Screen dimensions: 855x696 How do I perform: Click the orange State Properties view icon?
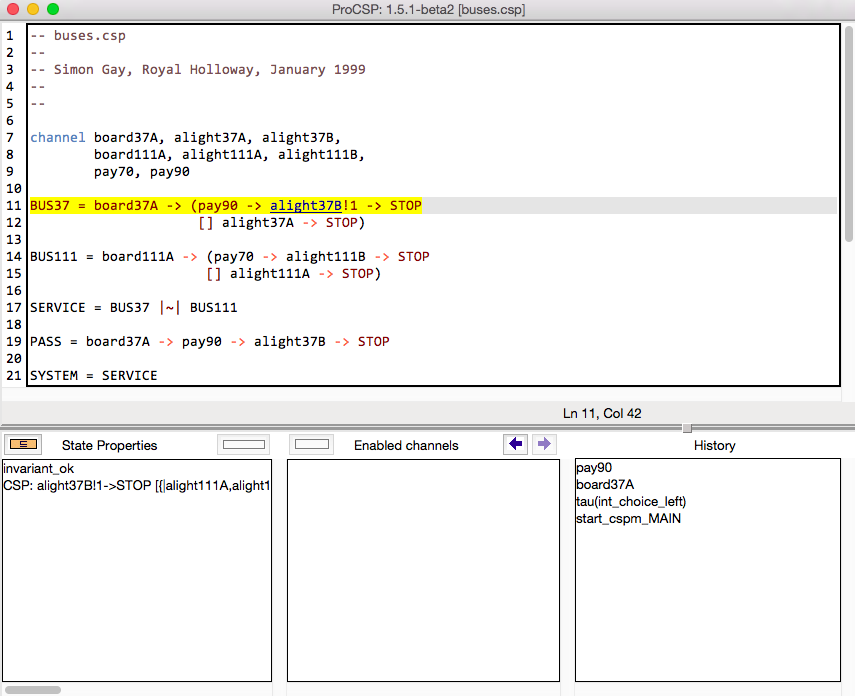click(x=21, y=444)
